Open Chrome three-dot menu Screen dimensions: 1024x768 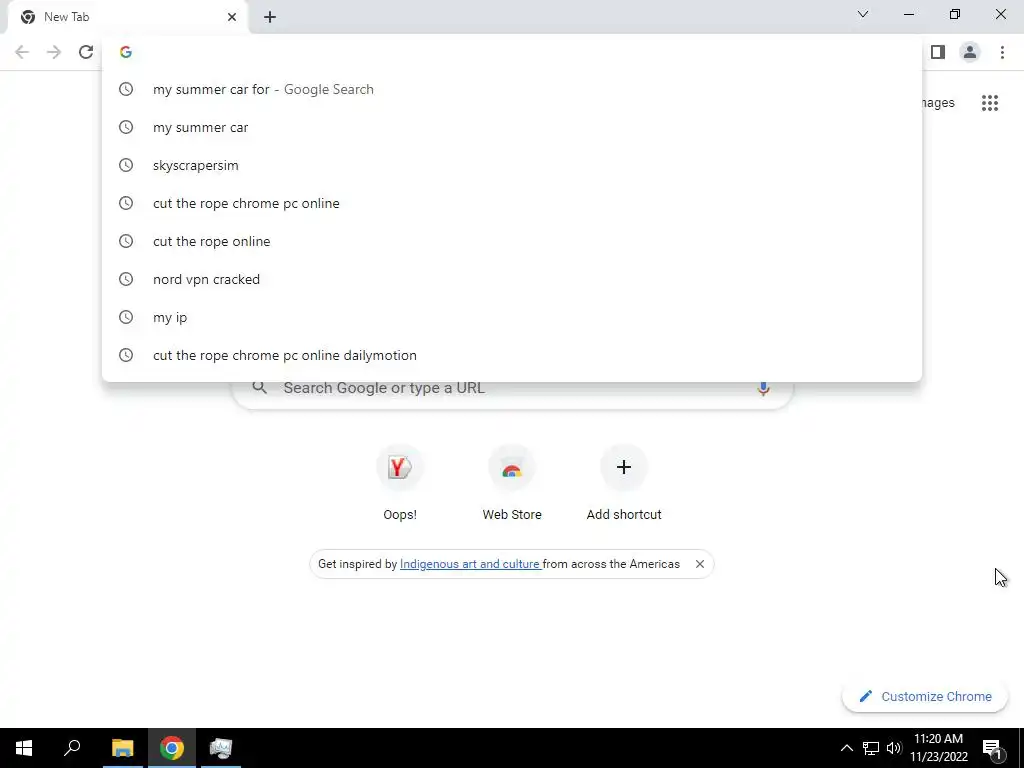click(x=1002, y=52)
